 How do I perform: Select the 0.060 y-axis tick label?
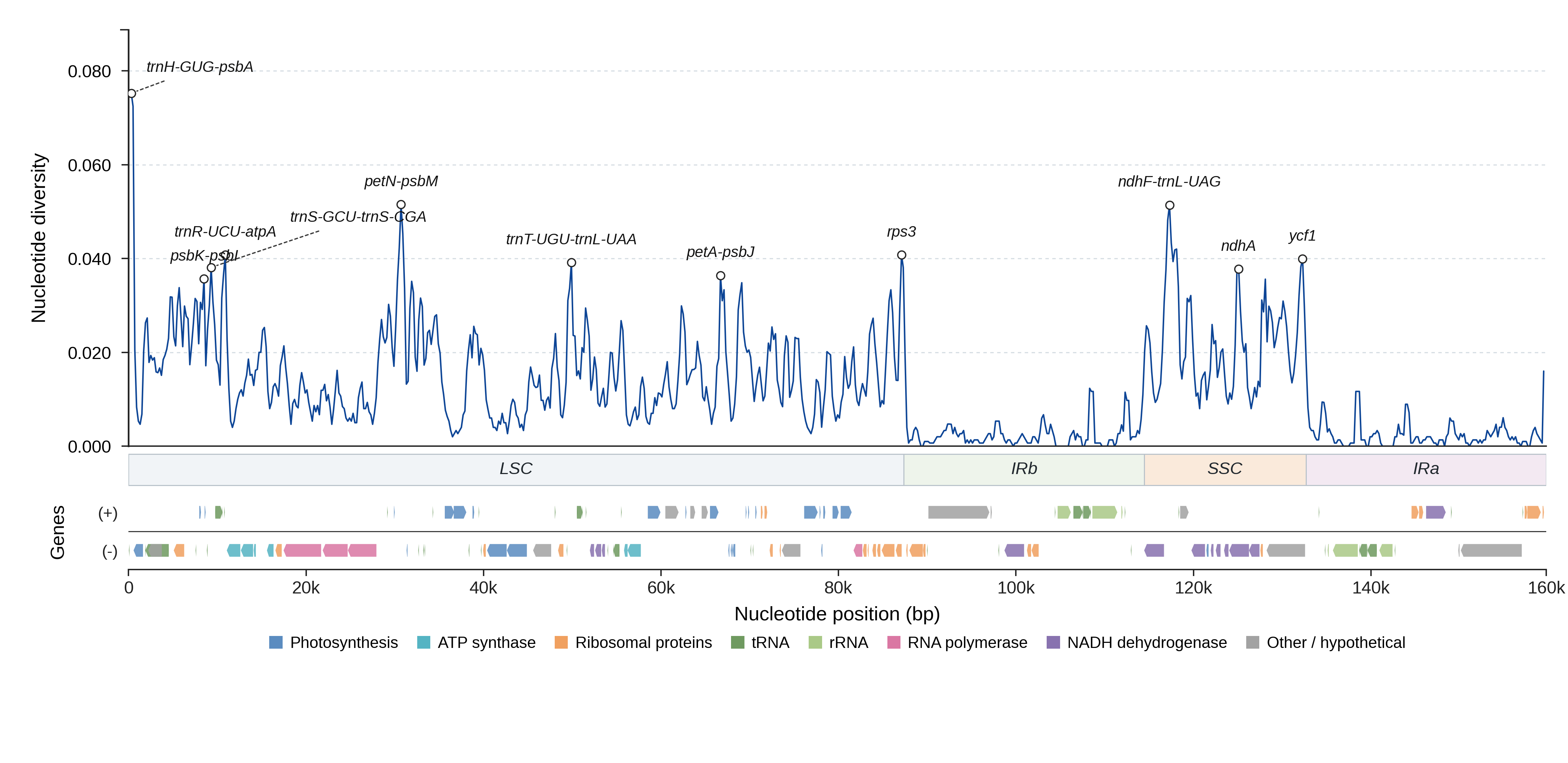tap(90, 166)
